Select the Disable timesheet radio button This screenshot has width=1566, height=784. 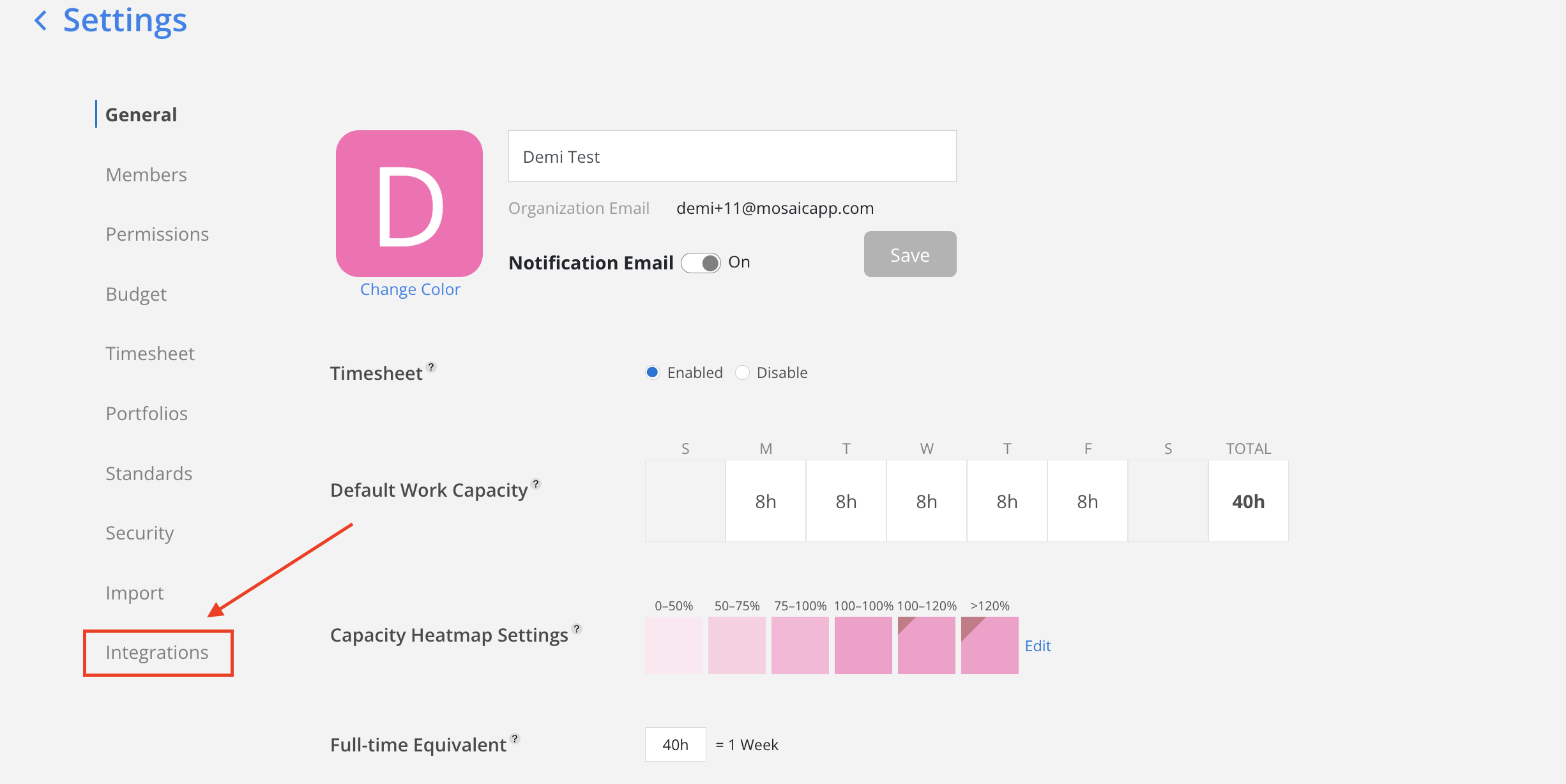(x=742, y=373)
